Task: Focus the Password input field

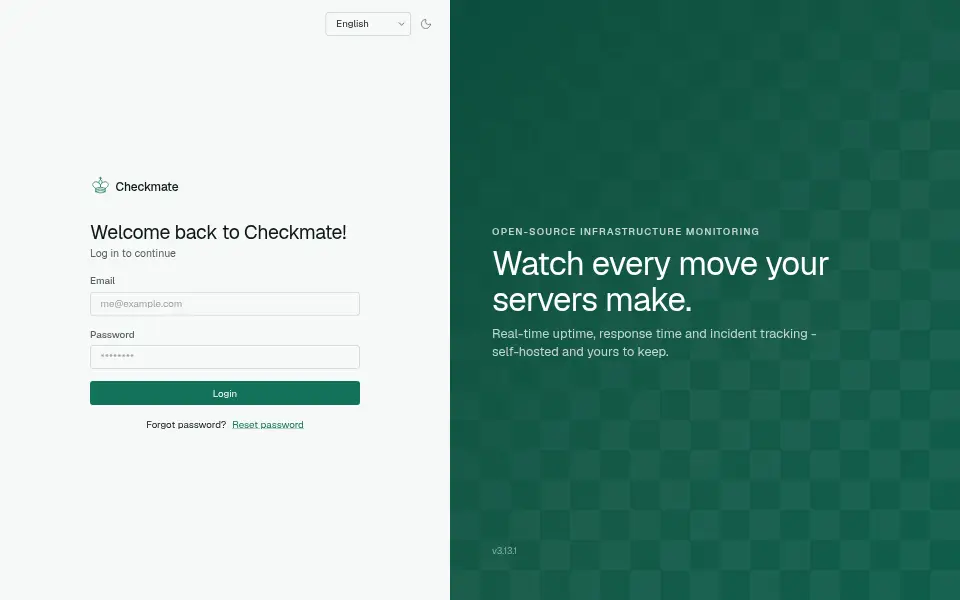Action: (225, 357)
